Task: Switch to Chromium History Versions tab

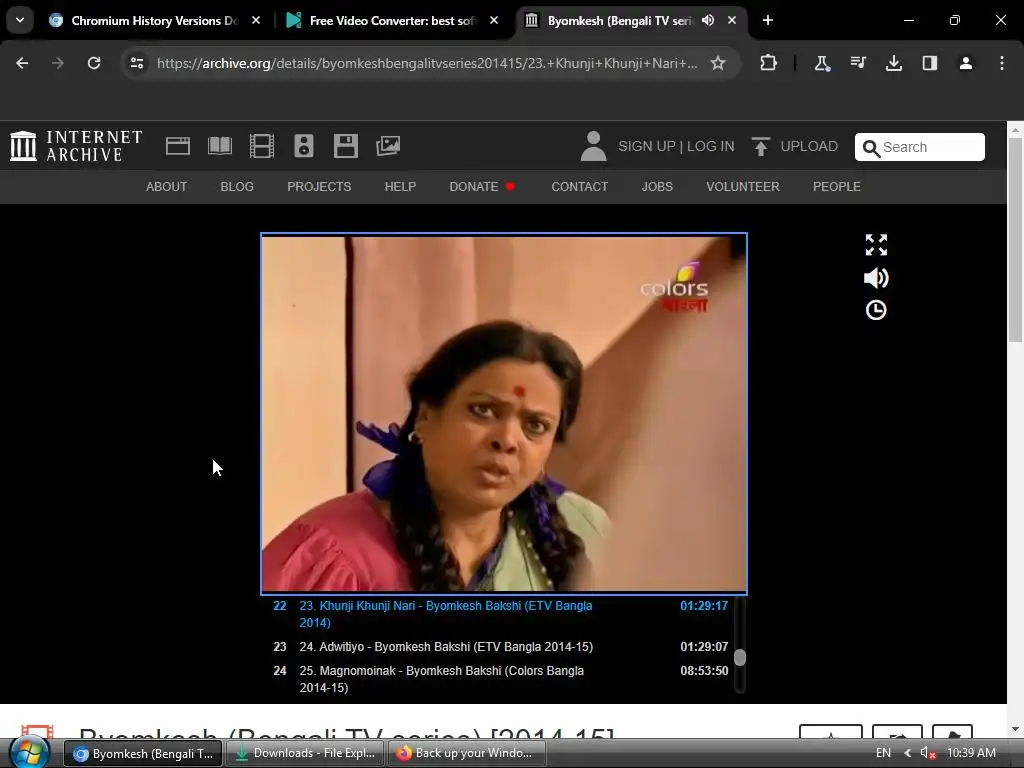Action: click(154, 21)
